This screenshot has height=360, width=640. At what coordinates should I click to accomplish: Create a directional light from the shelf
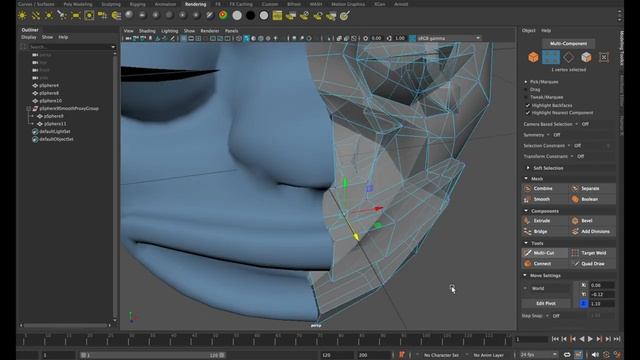[x=36, y=16]
